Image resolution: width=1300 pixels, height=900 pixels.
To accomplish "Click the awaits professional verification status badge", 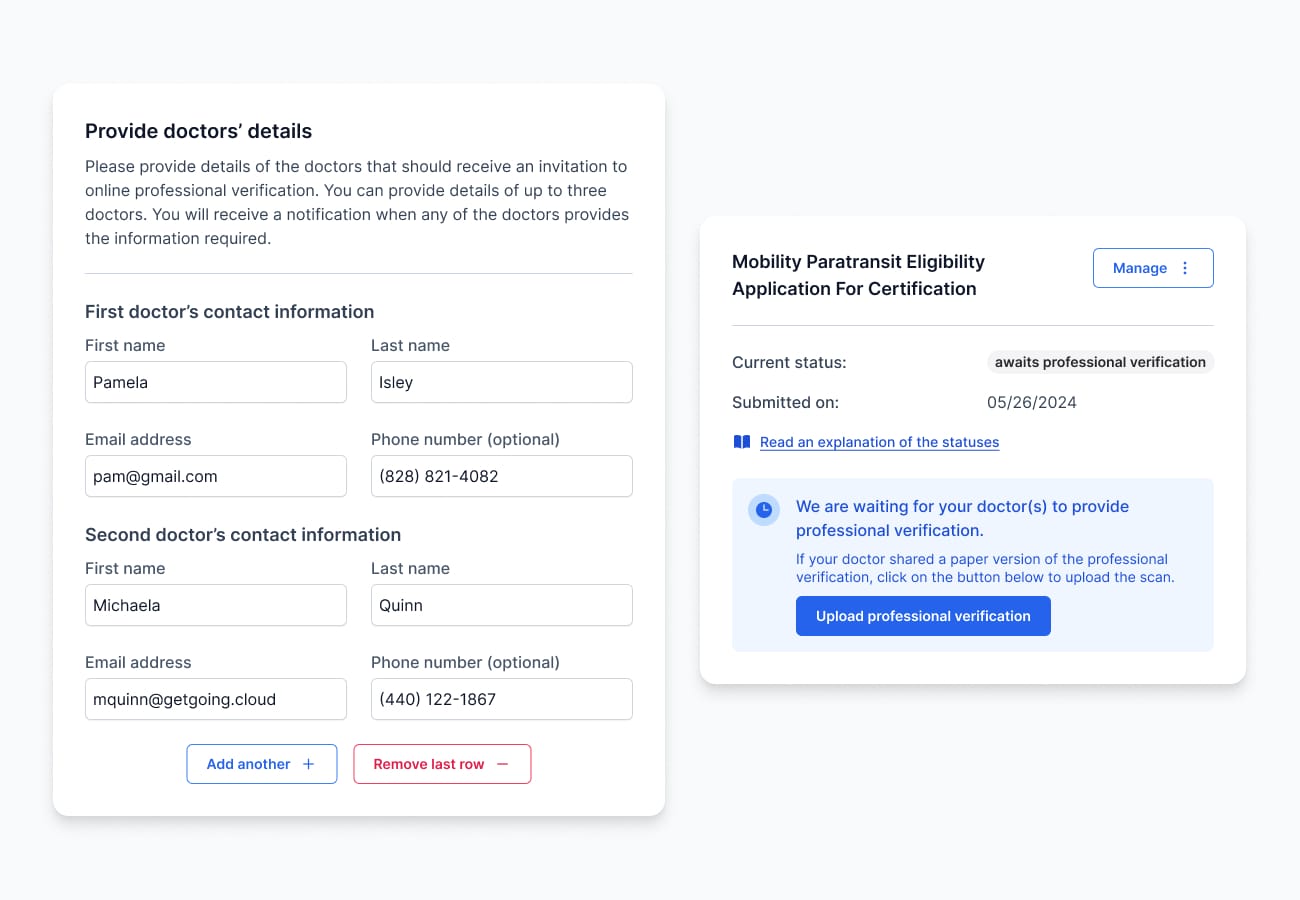I will pos(1100,362).
